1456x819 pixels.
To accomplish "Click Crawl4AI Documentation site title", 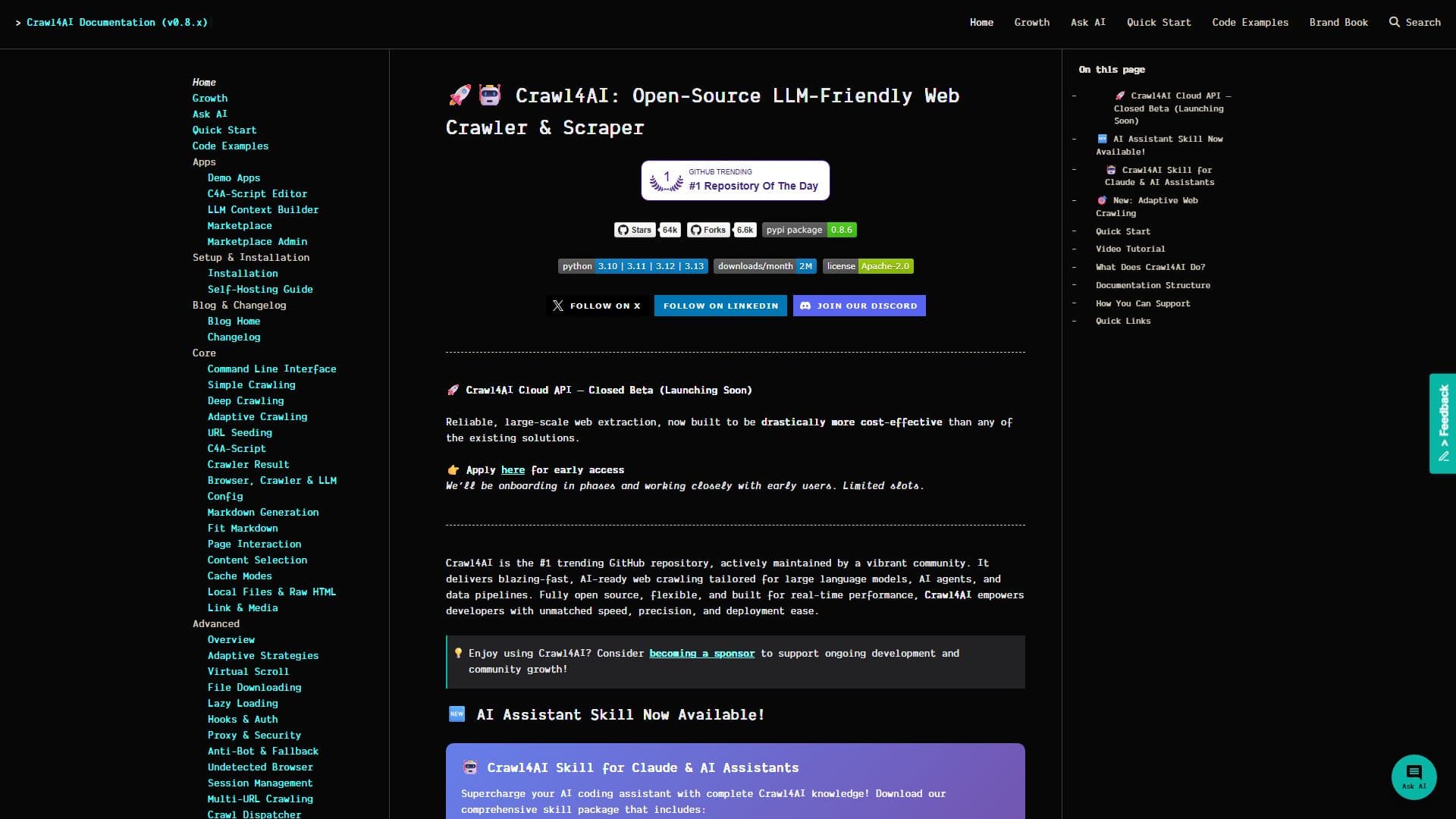I will 116,22.
